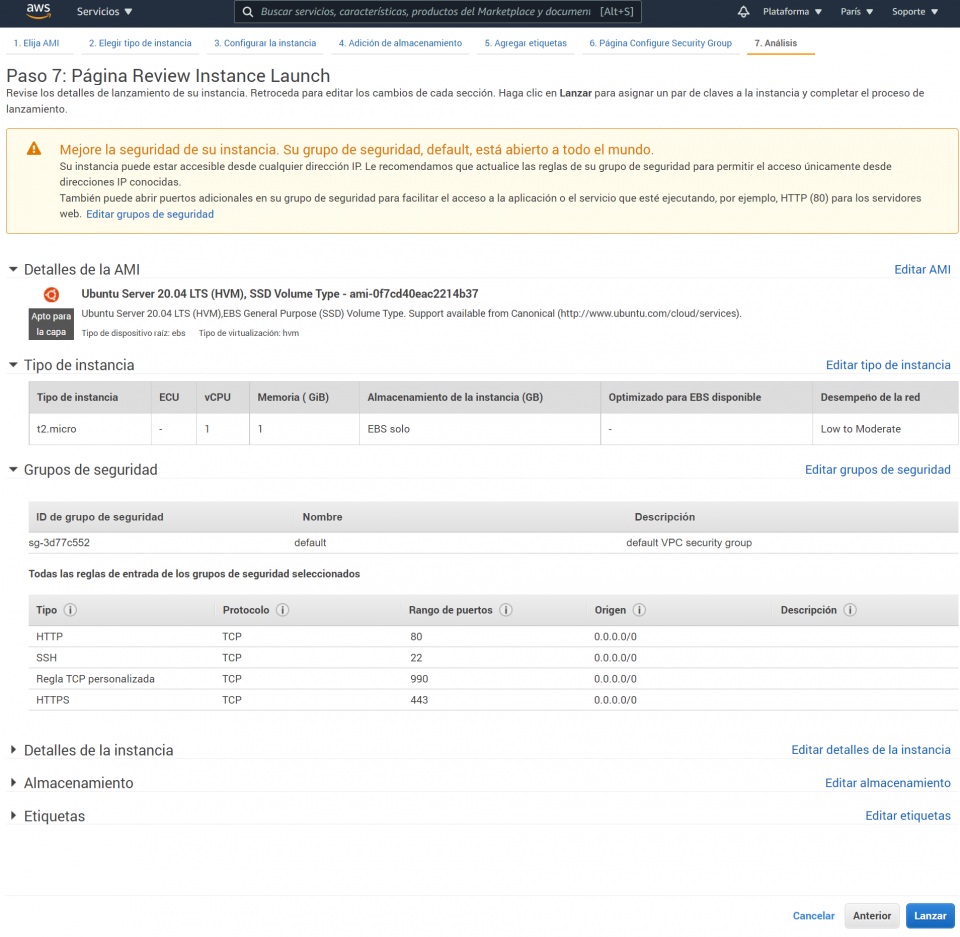Click the Ubuntu logo icon

pos(51,295)
